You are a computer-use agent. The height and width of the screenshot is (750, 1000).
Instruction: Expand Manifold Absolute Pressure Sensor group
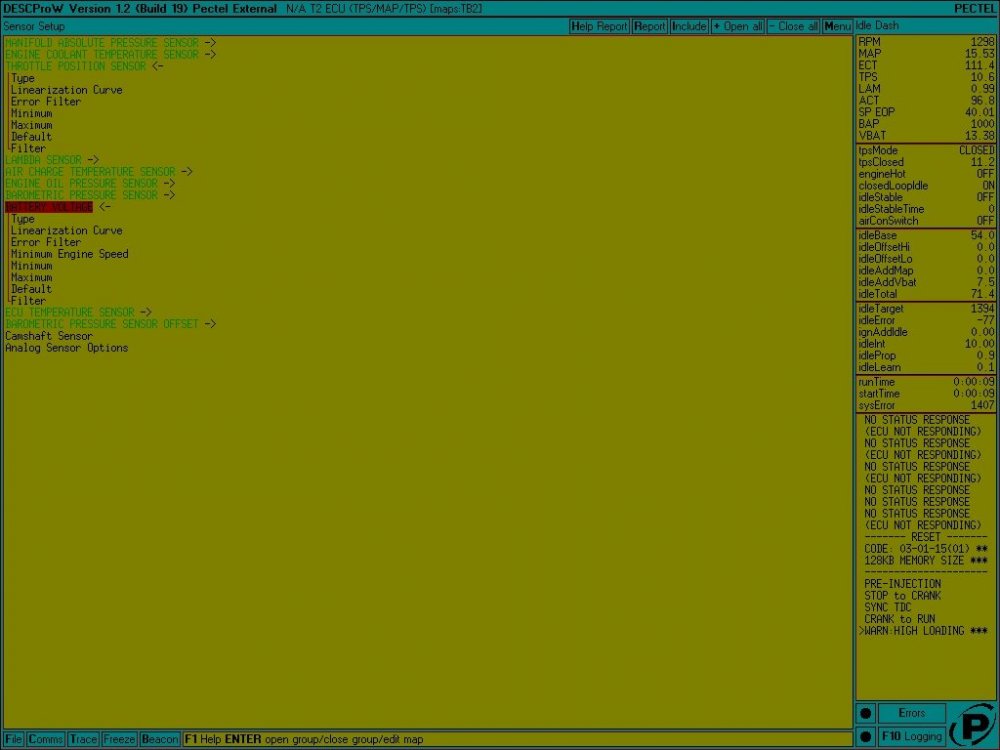pyautogui.click(x=110, y=43)
